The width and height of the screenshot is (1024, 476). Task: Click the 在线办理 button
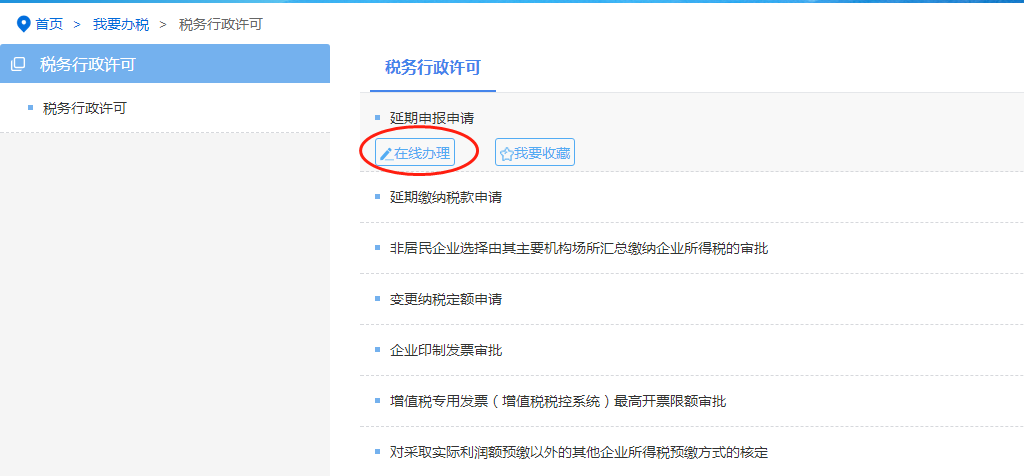[x=415, y=153]
